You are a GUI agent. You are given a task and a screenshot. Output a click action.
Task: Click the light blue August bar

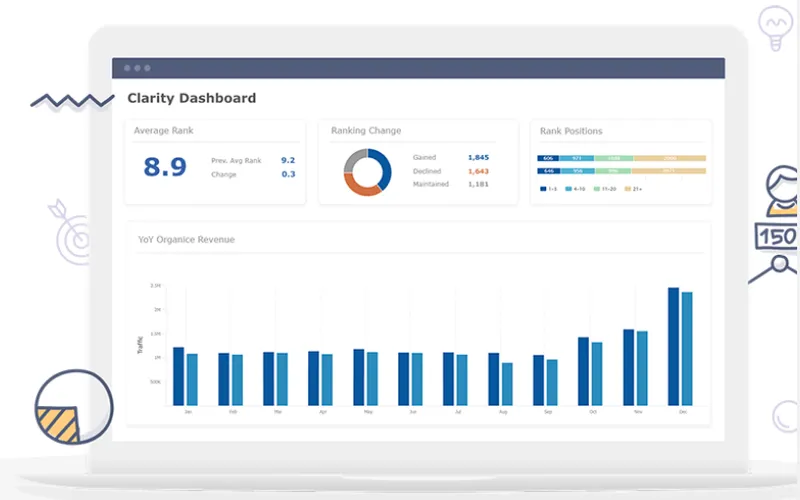507,384
